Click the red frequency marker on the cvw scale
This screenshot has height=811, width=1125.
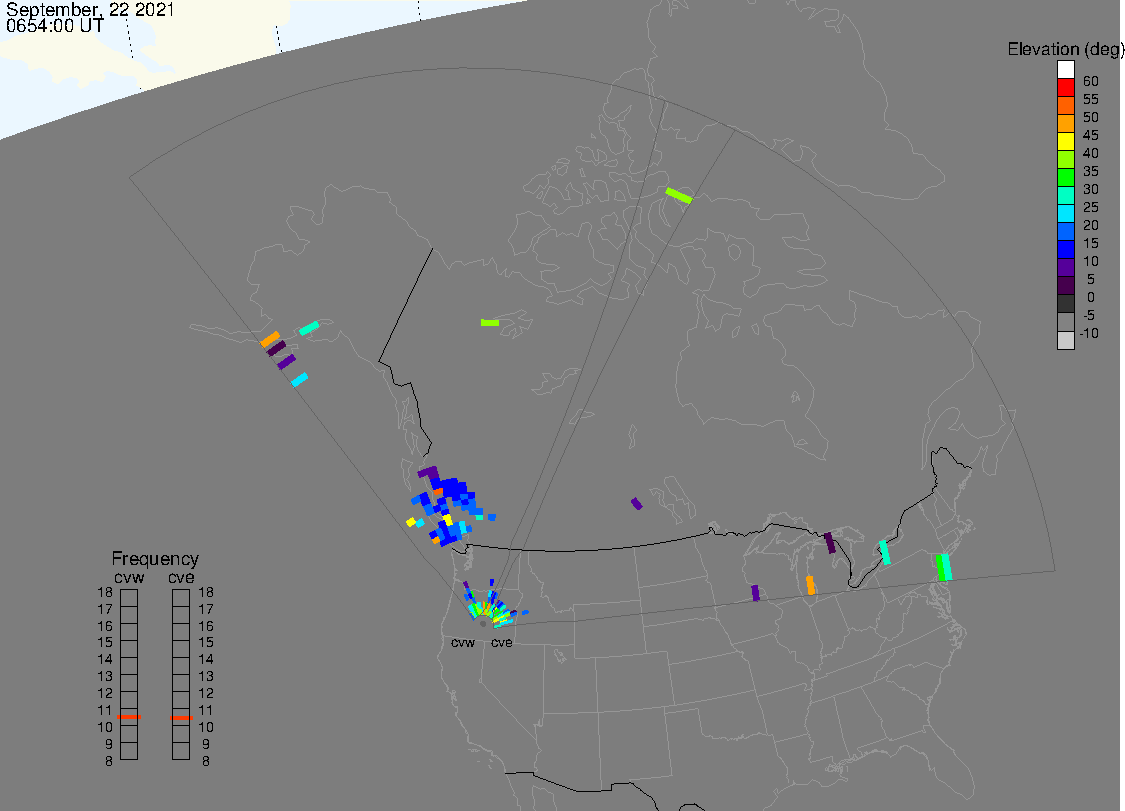(129, 716)
